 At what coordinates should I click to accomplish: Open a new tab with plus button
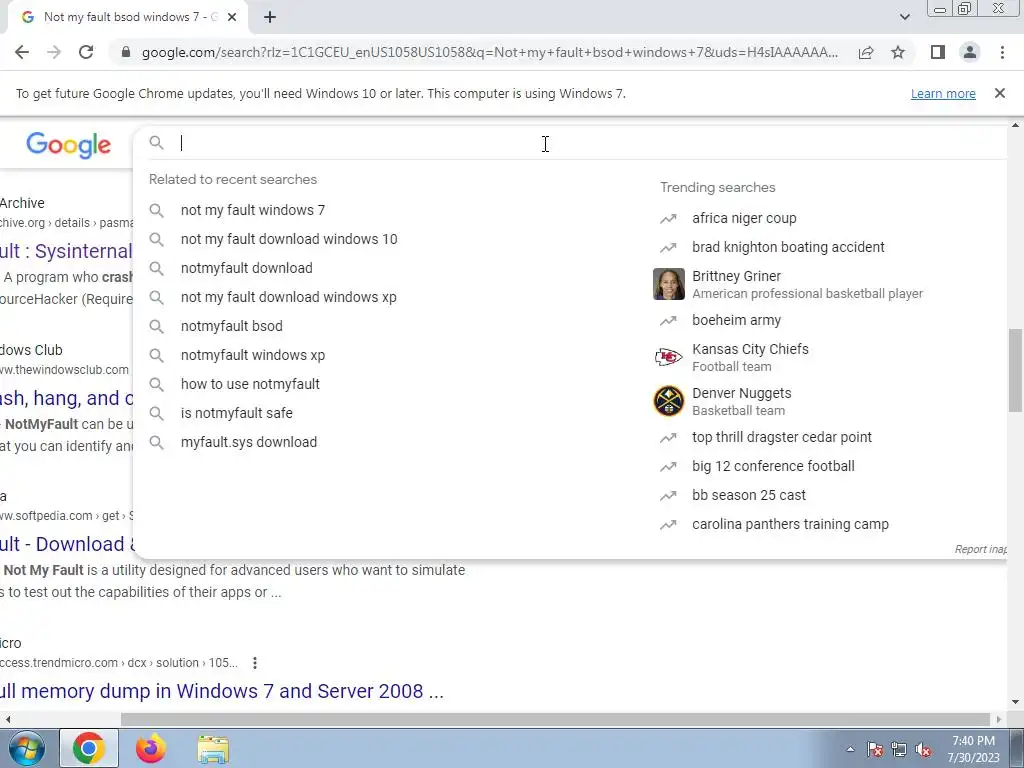[x=270, y=17]
